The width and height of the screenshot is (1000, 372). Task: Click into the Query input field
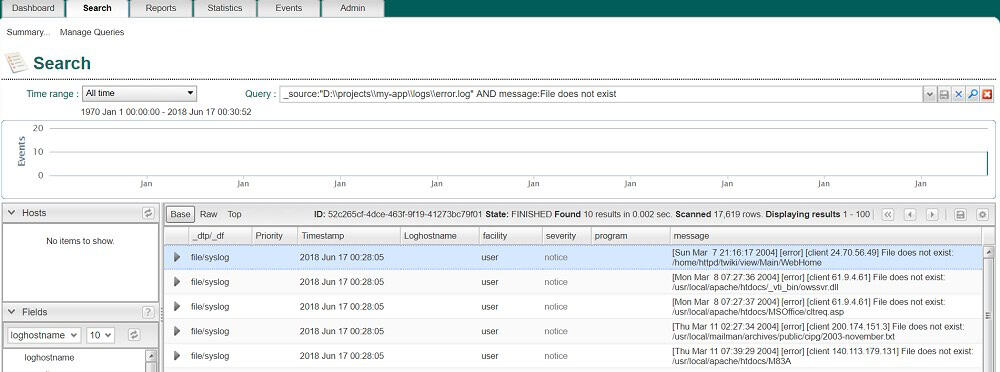[x=601, y=94]
